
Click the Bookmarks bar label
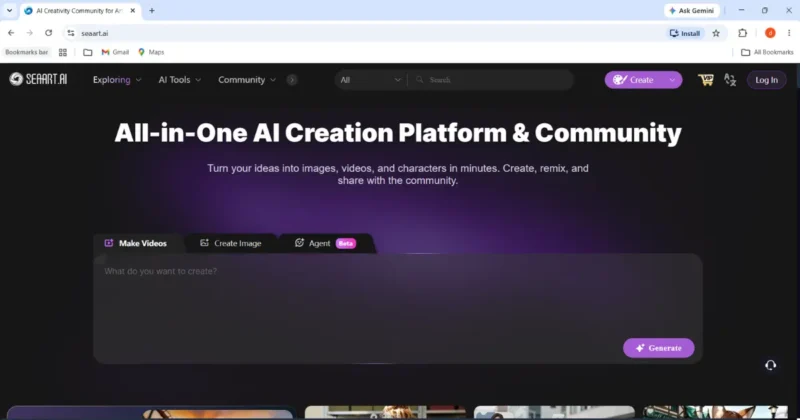click(27, 52)
